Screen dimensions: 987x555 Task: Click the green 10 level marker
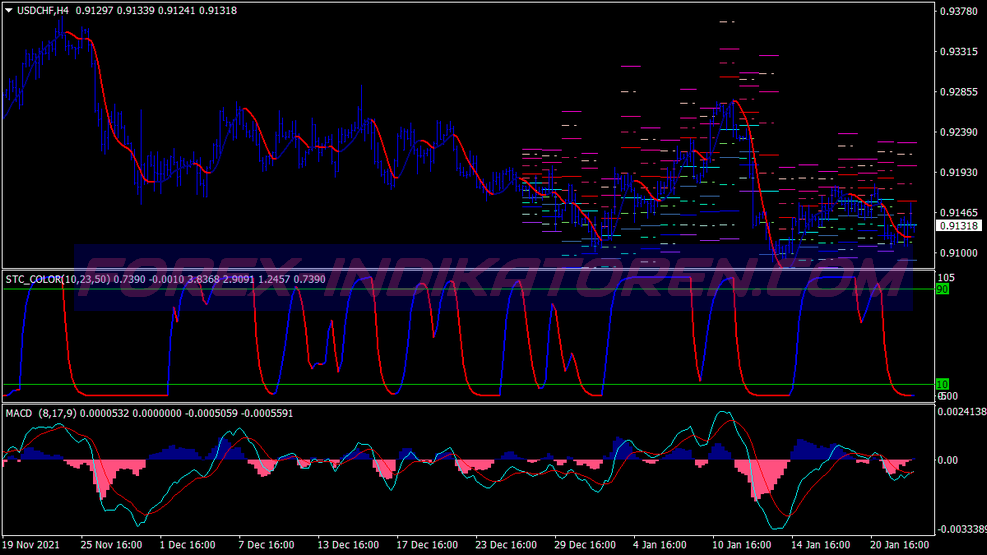[941, 384]
